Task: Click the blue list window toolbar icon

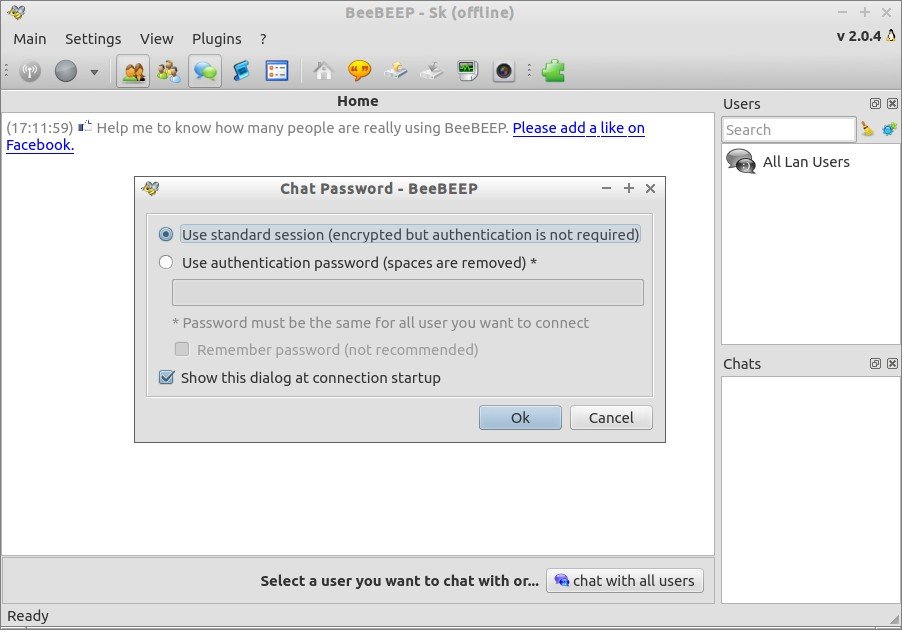Action: tap(277, 71)
